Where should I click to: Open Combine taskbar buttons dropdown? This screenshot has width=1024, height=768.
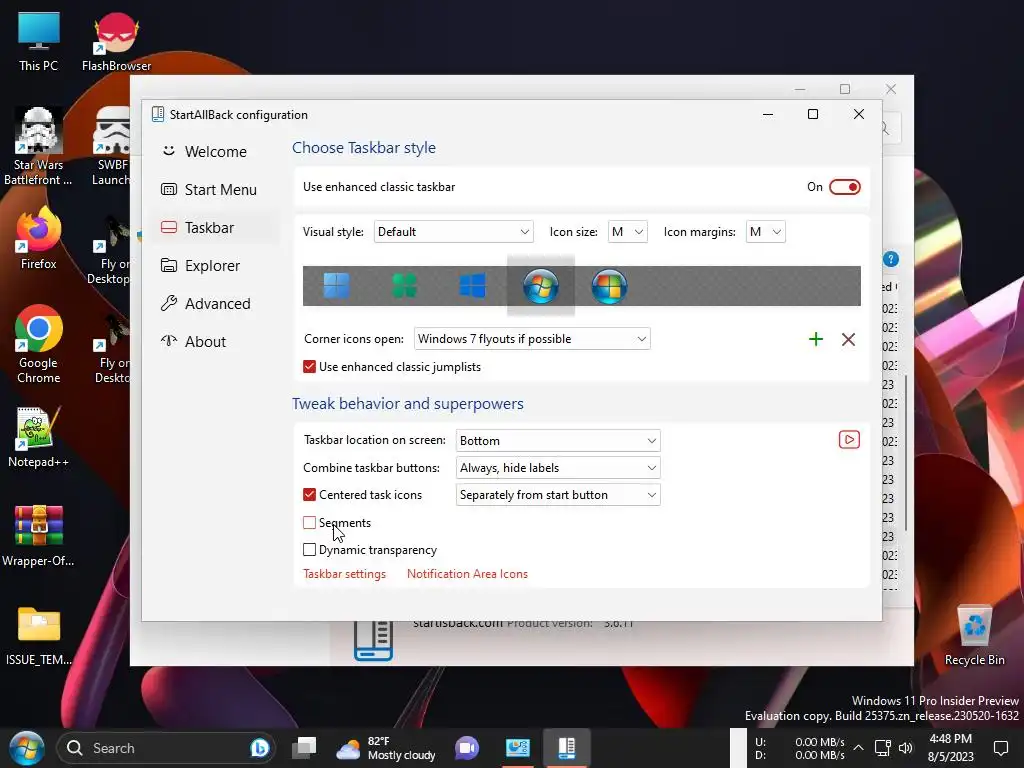pos(558,468)
